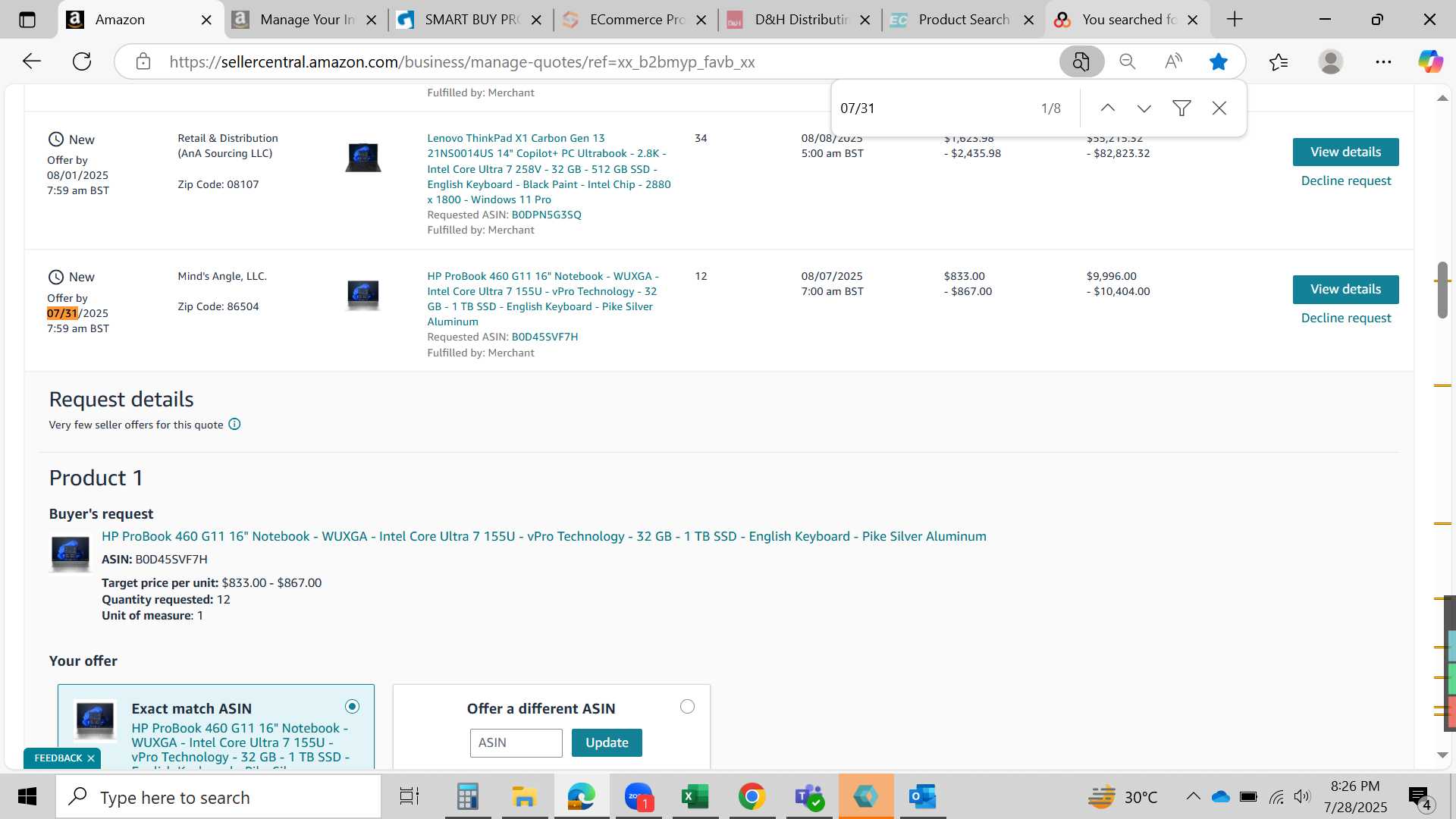Jump to next find result
Screen dimensions: 1456x819
coord(1144,108)
